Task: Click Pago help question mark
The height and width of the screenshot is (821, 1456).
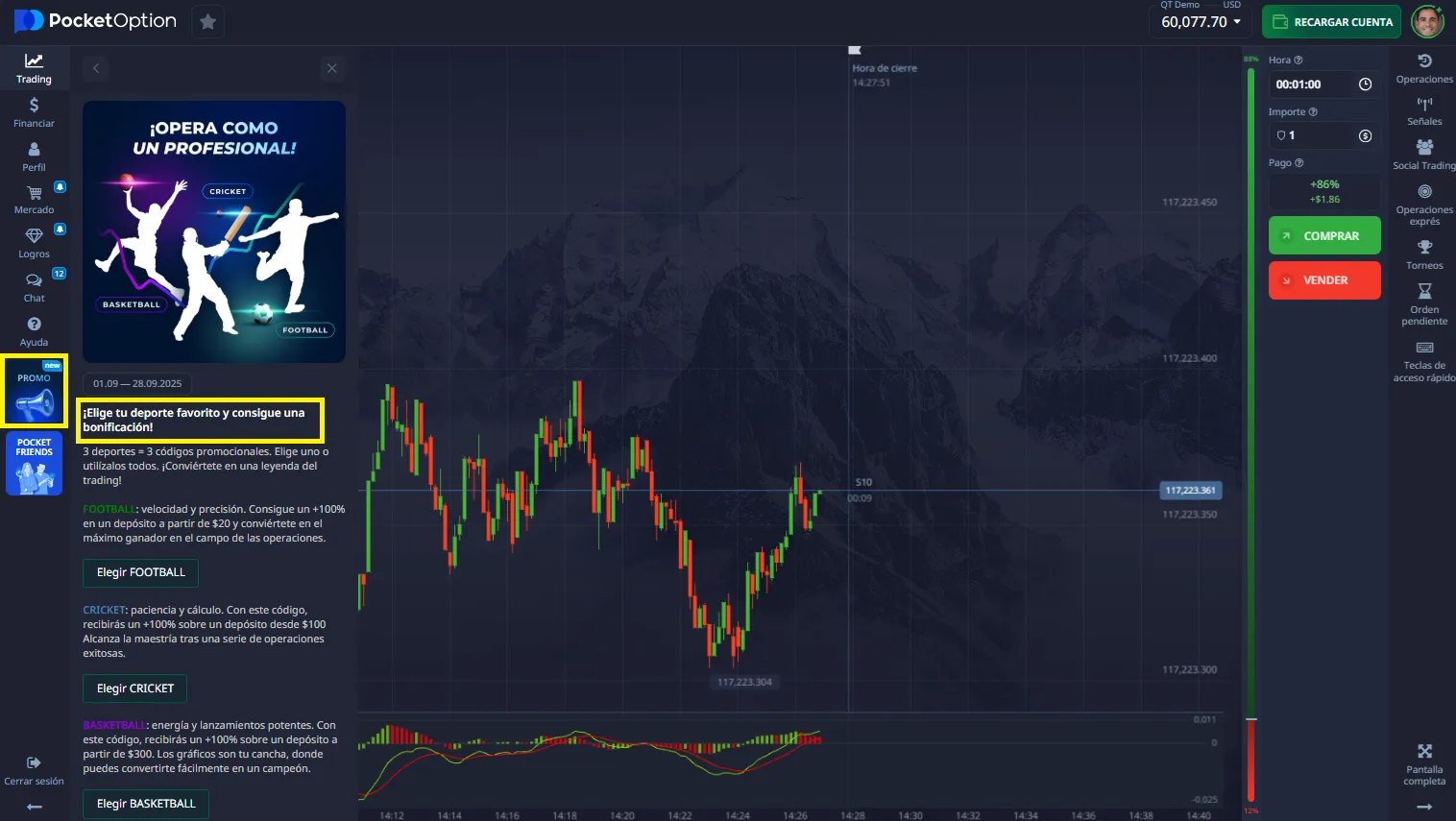Action: (x=1298, y=162)
